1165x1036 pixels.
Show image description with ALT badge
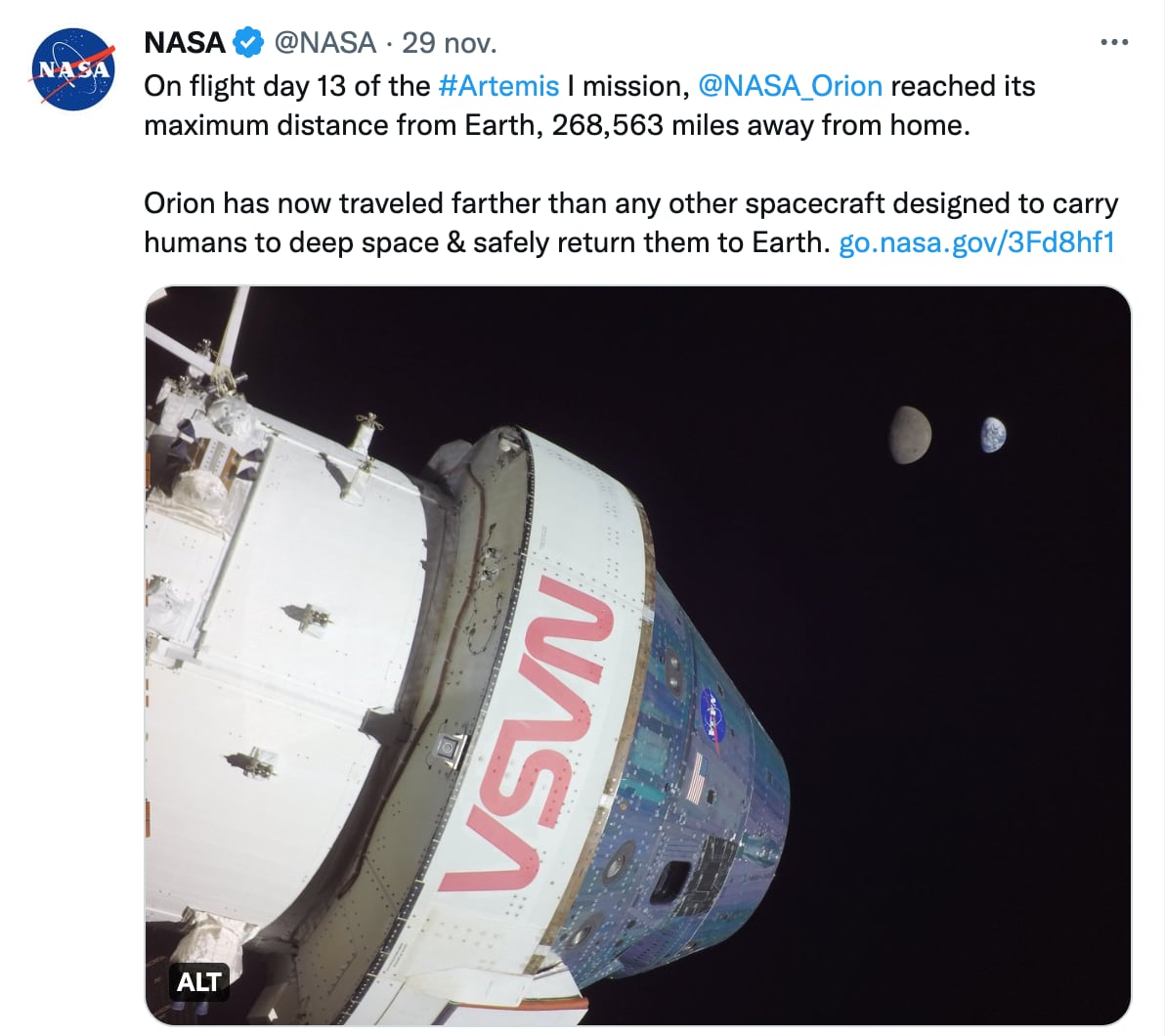click(199, 981)
